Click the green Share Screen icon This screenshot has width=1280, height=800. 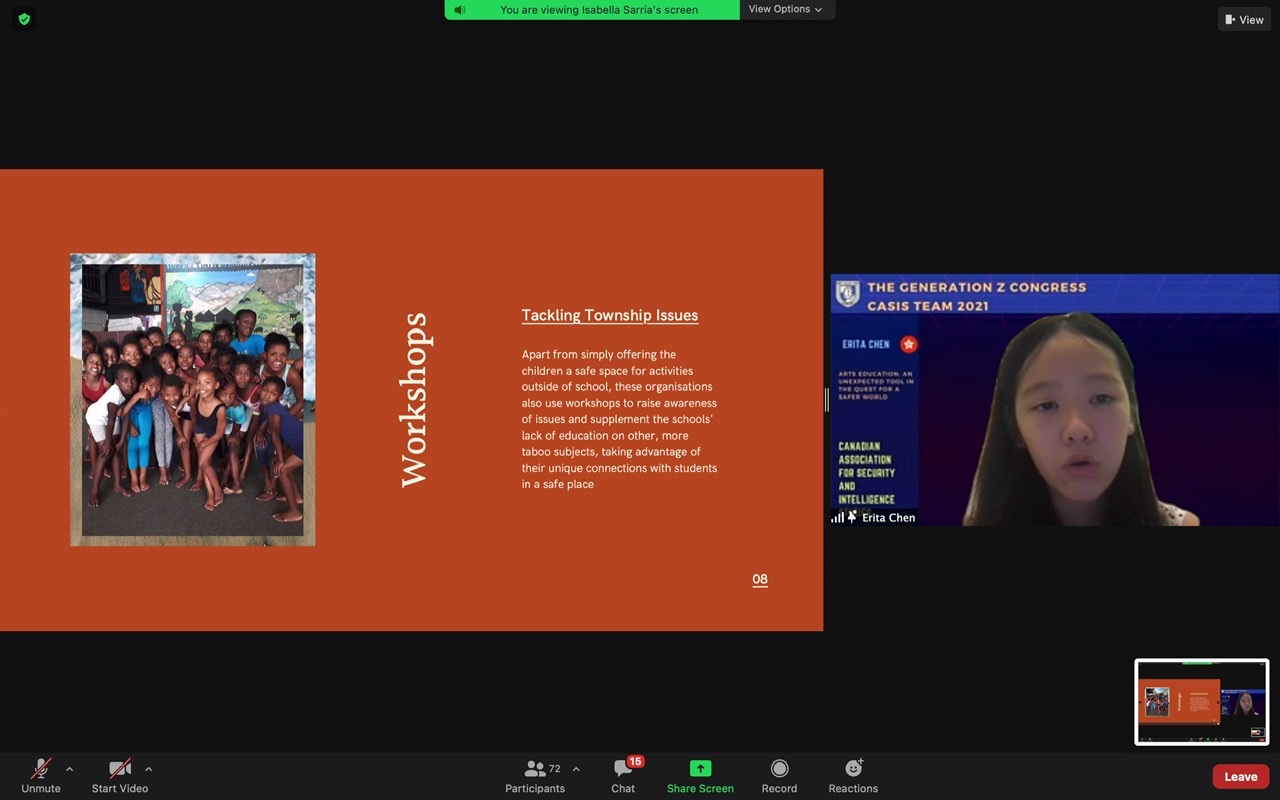(x=700, y=769)
